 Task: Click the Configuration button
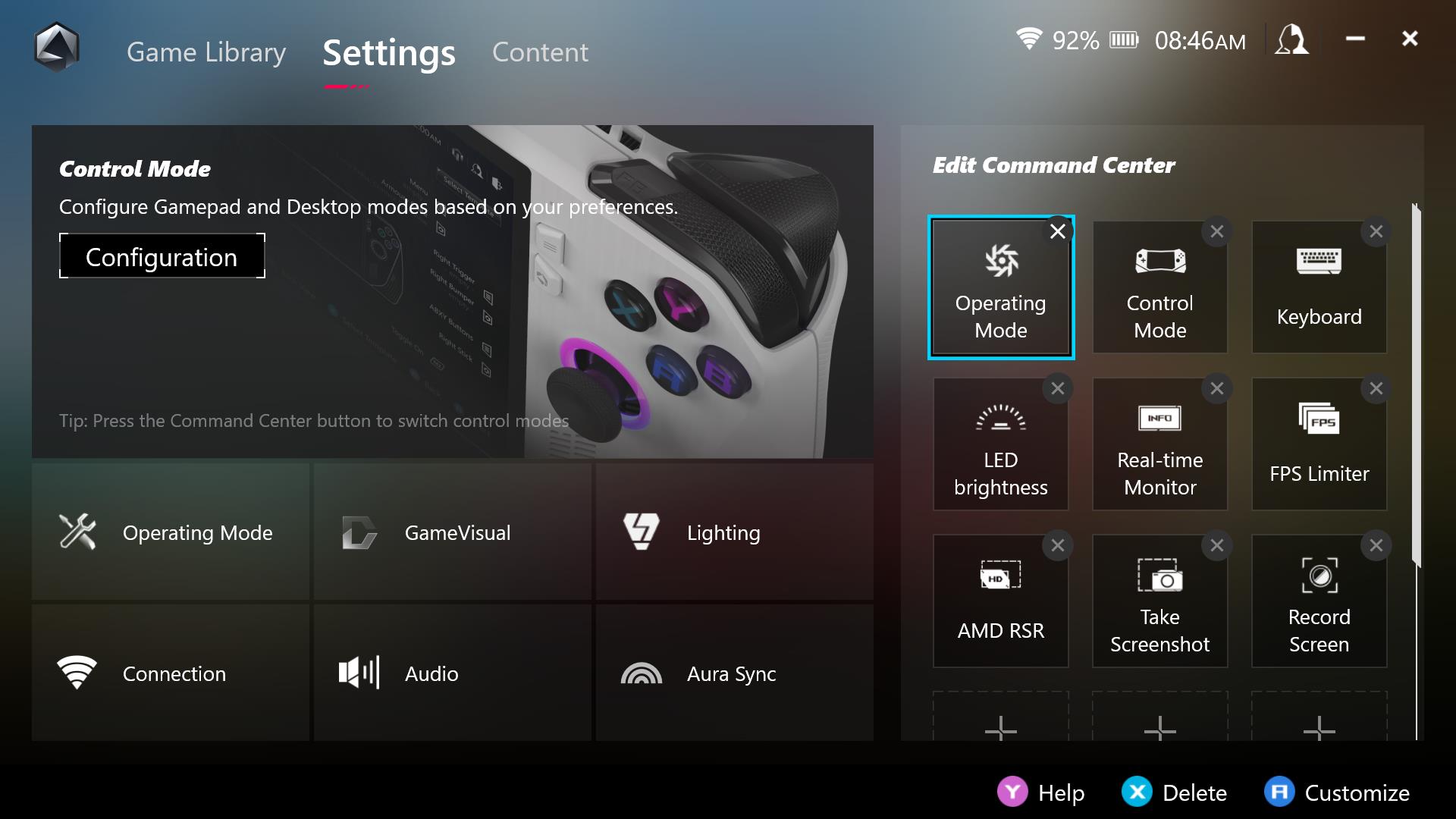coord(162,257)
